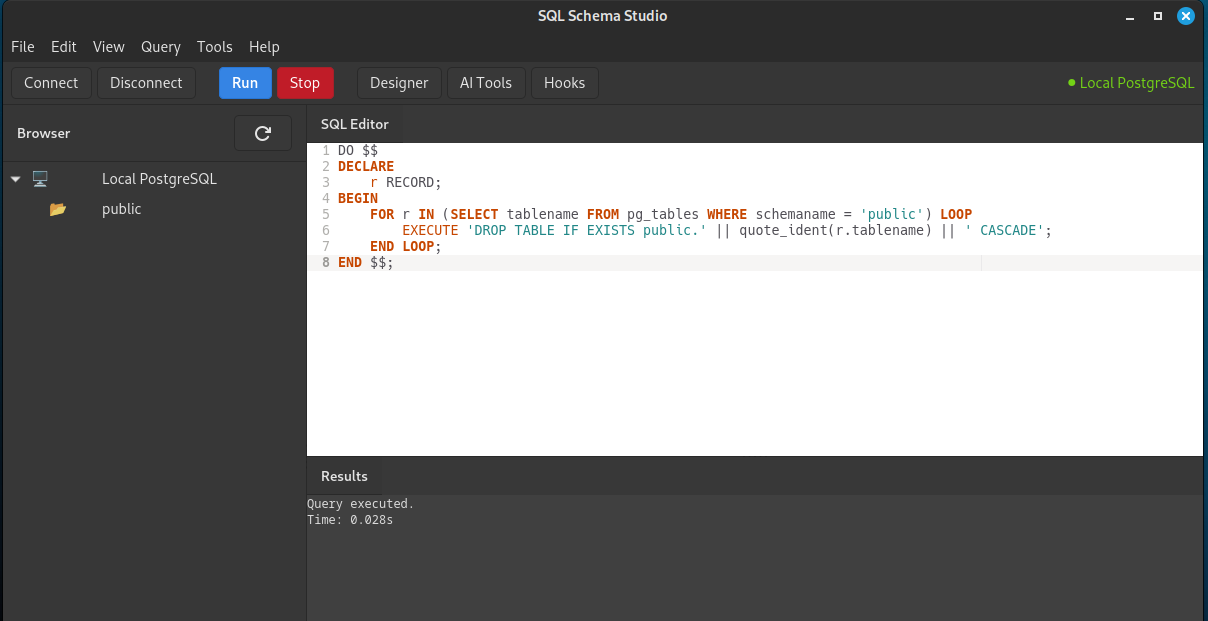Open the AI Tools panel
Image resolution: width=1208 pixels, height=621 pixels.
click(x=486, y=83)
